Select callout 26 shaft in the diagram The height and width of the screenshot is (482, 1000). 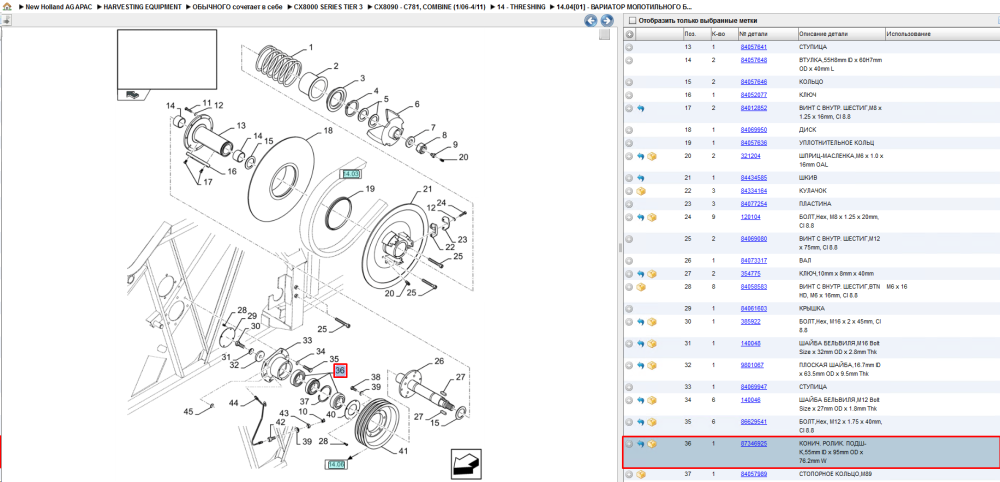pos(439,361)
